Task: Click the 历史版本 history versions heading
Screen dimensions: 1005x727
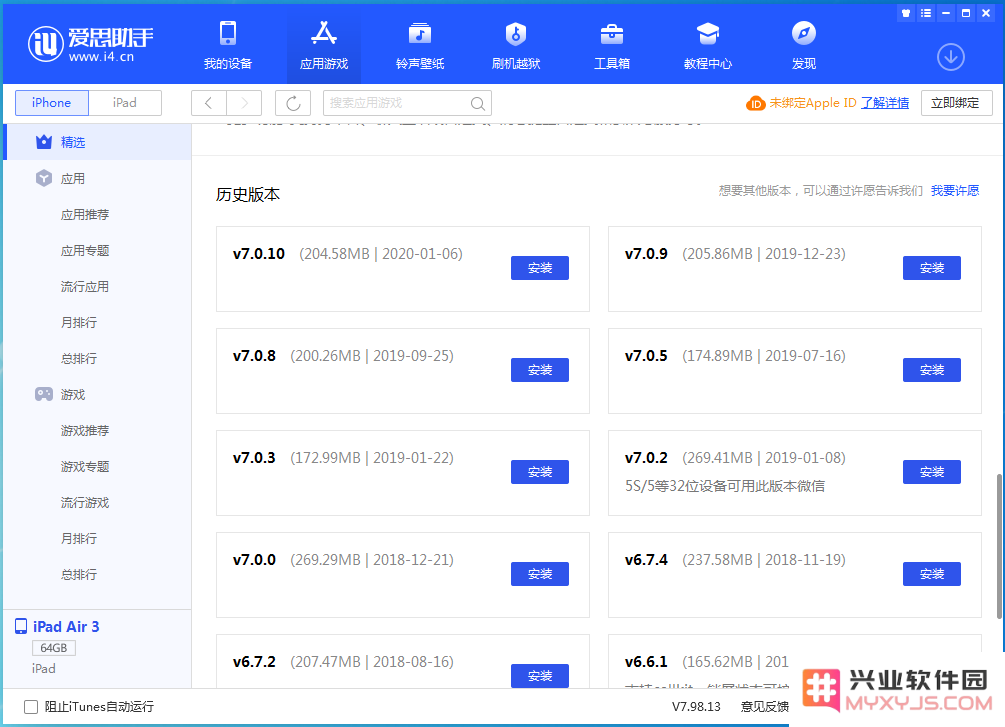Action: click(248, 194)
